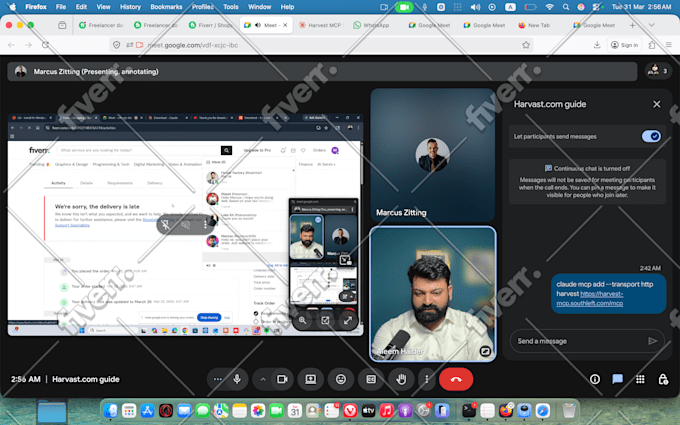Unpin the presentation via floating unpin icon
The width and height of the screenshot is (680, 425).
coord(165,224)
